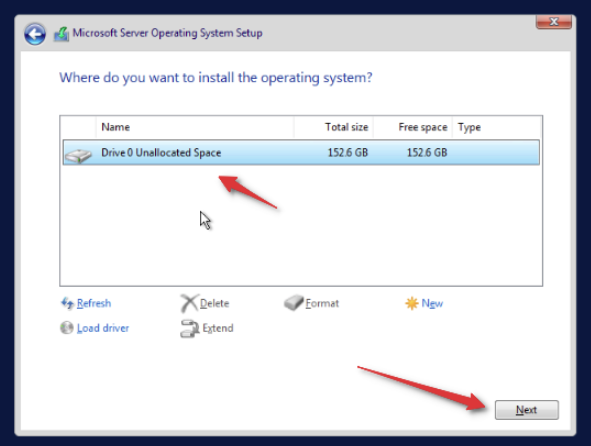This screenshot has height=446, width=591.
Task: Select Drive 0 Unallocated Space row
Action: (x=301, y=152)
